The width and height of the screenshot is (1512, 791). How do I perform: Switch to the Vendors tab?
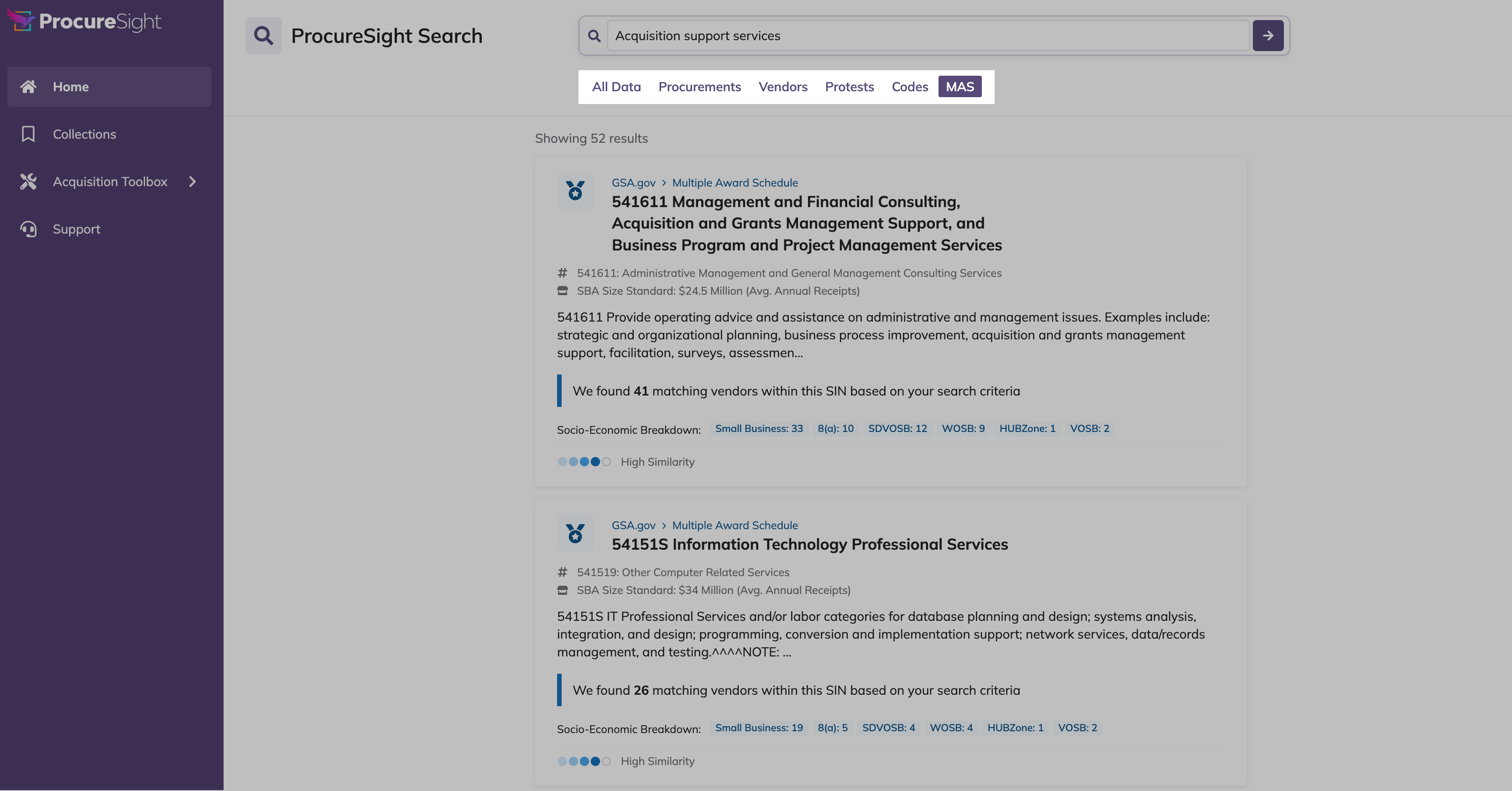[783, 87]
